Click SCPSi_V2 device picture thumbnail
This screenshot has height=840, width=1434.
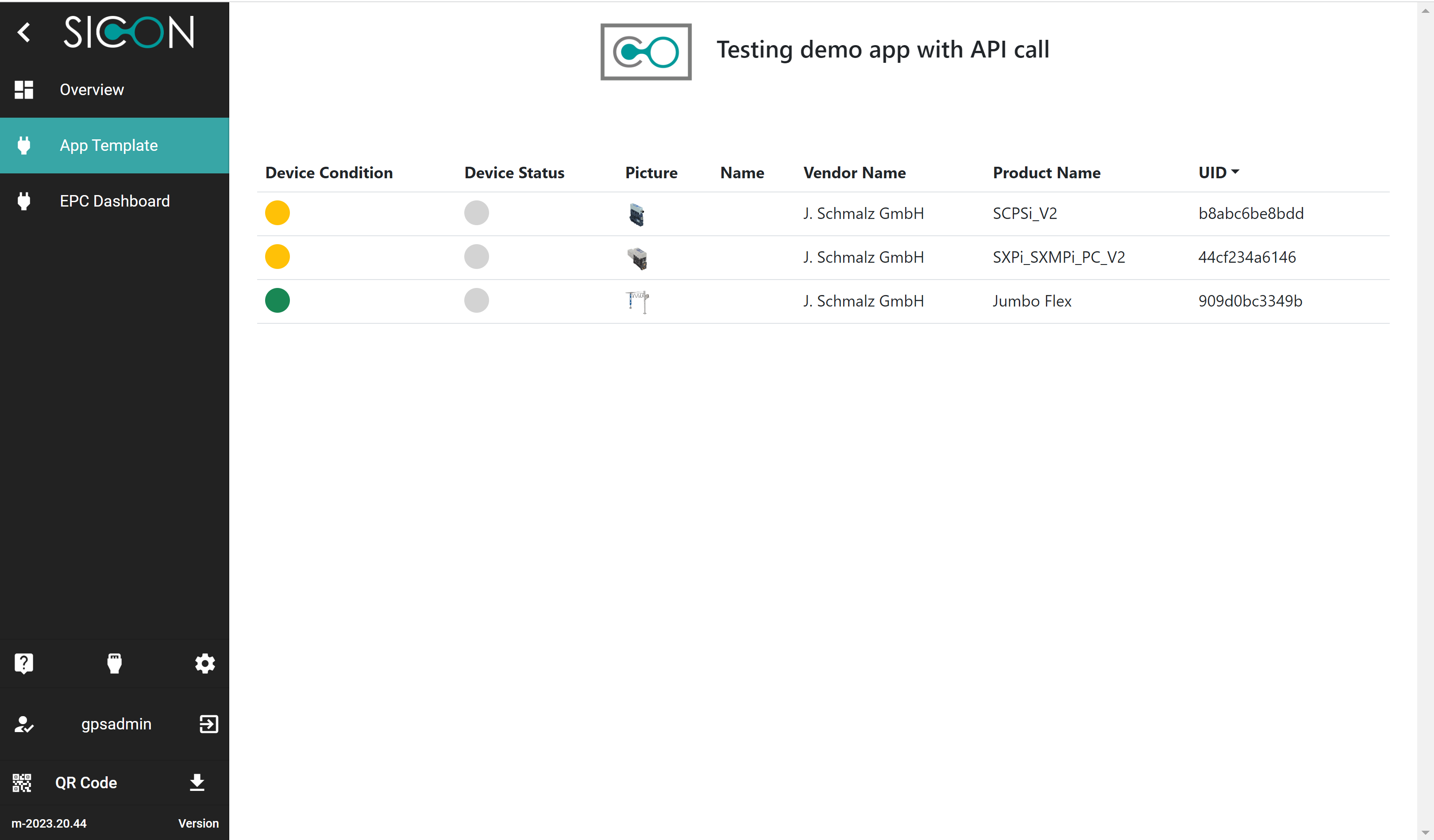(x=637, y=215)
